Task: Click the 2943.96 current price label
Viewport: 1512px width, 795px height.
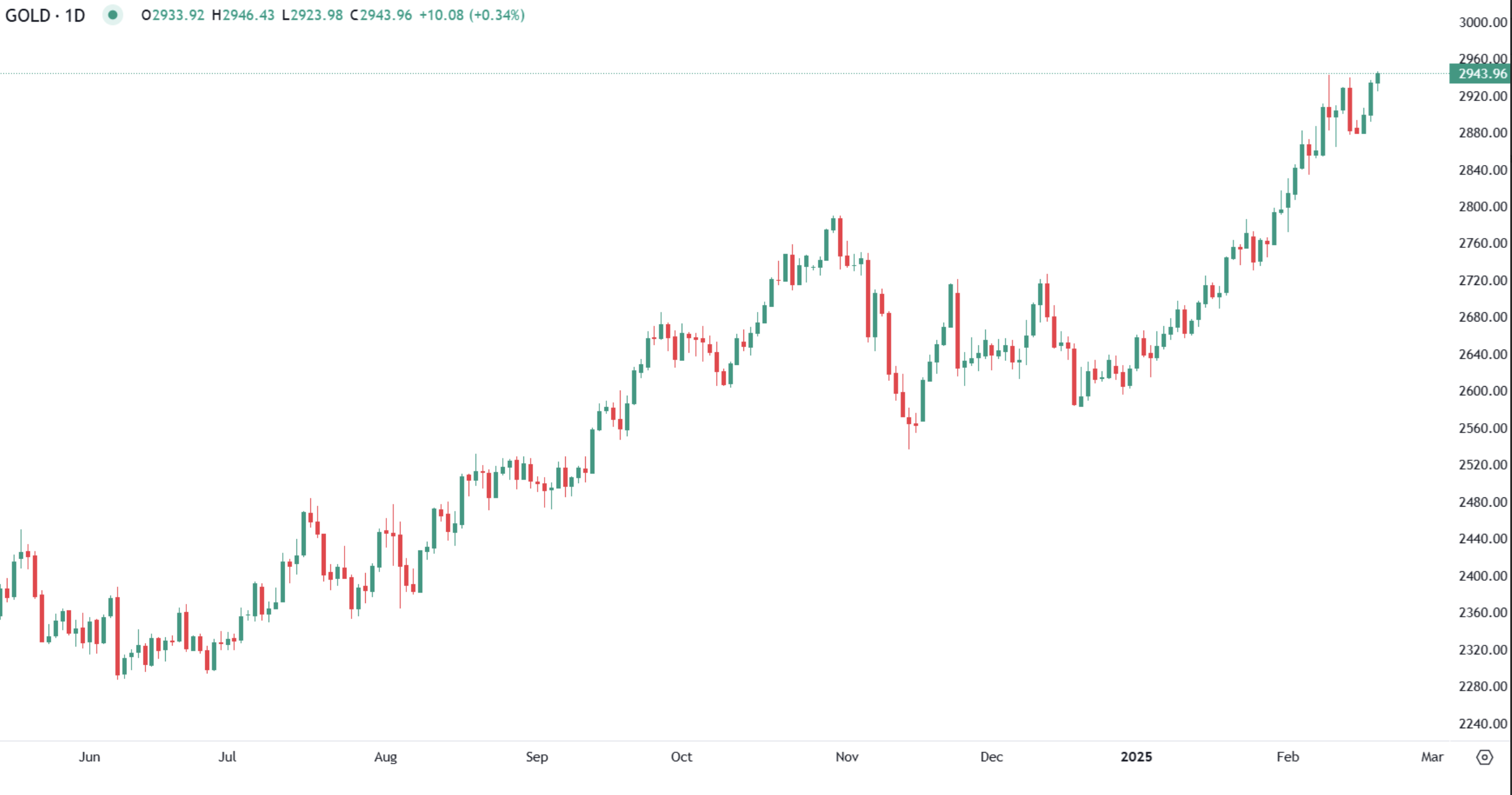Action: point(1482,74)
